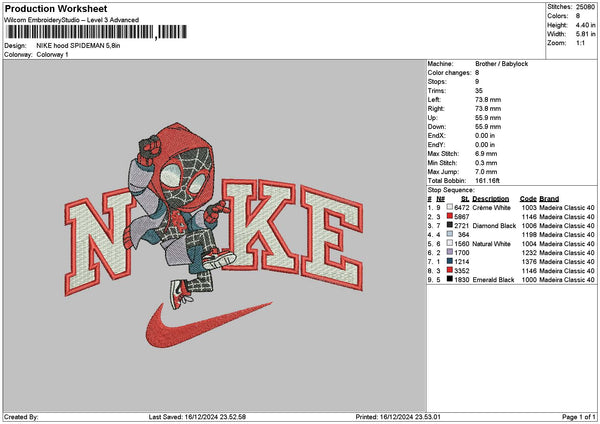
Task: Click stitch count 2721 in stop sequence
Action: click(x=462, y=226)
